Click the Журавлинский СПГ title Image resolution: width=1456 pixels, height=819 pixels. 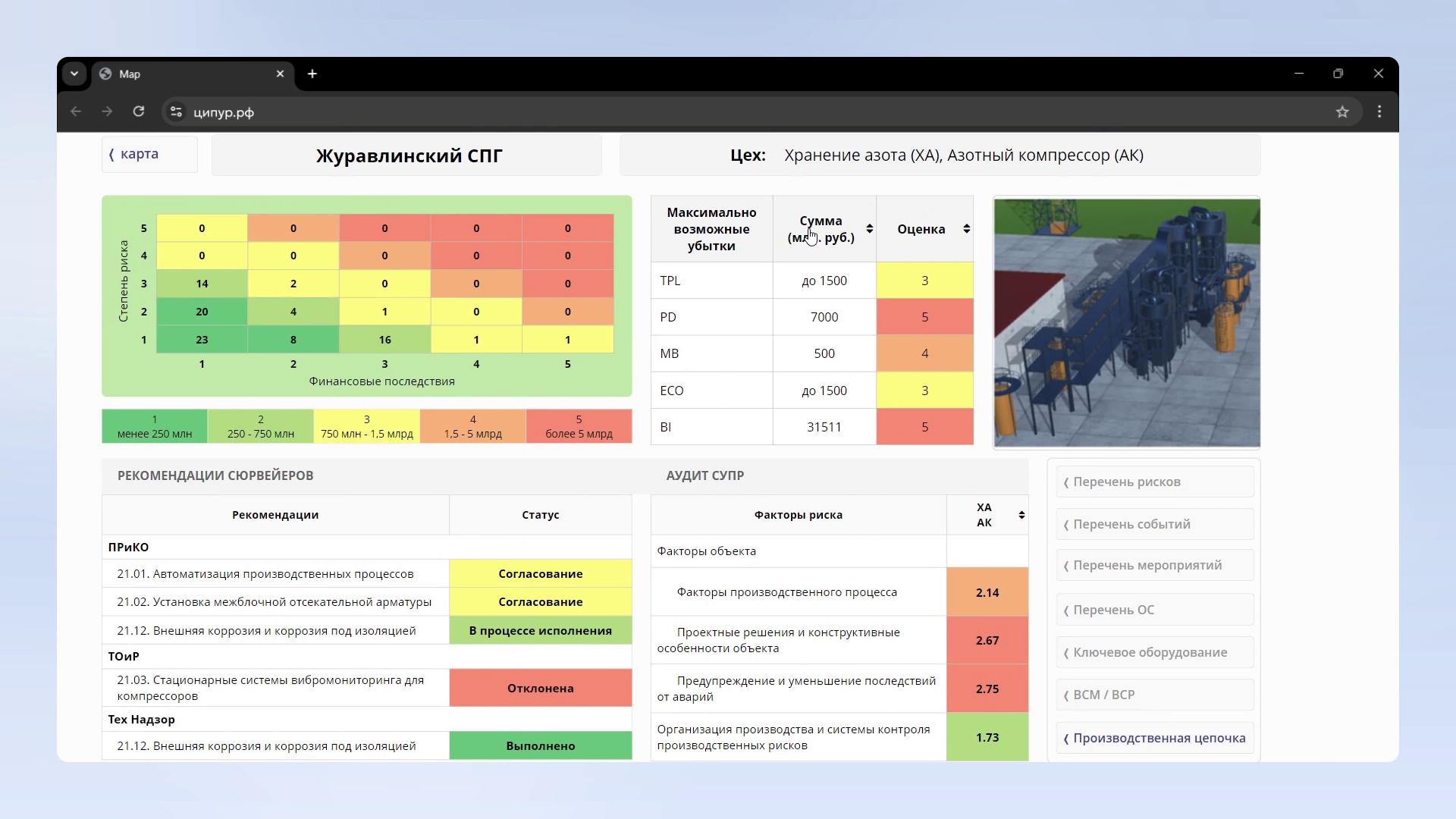[409, 155]
